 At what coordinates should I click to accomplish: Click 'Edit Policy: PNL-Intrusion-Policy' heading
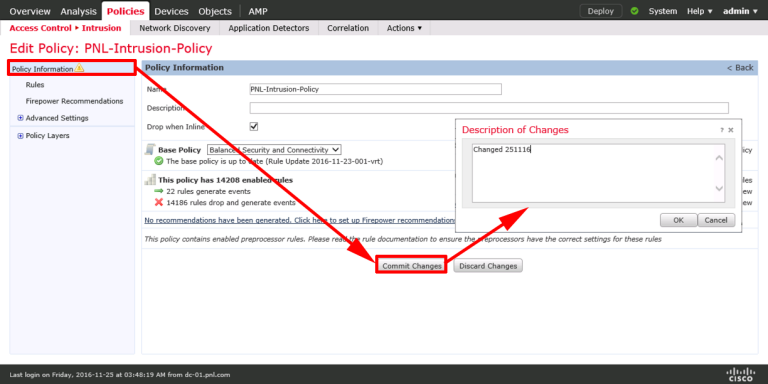111,48
